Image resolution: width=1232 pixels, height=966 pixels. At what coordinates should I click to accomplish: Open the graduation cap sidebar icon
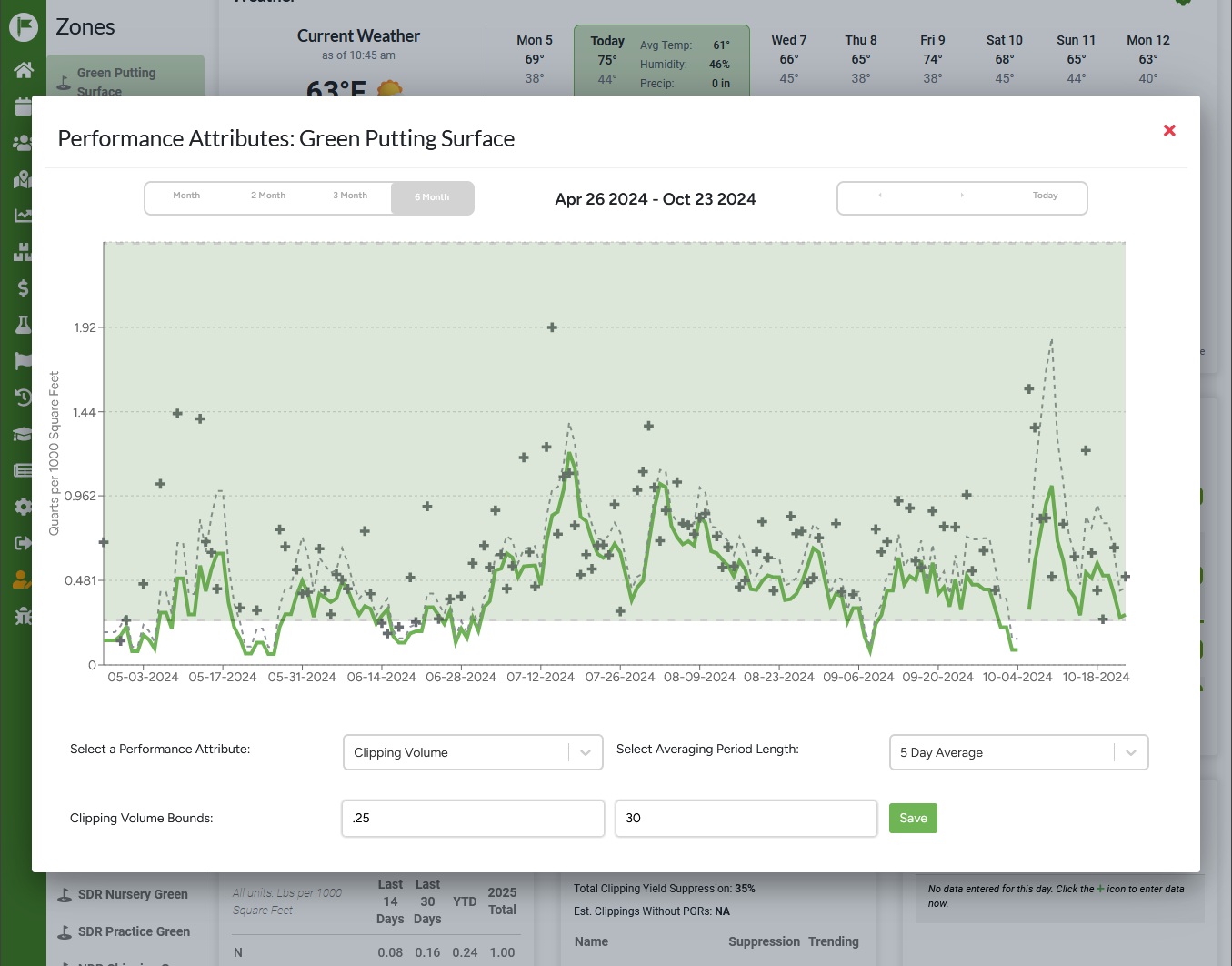click(x=24, y=434)
